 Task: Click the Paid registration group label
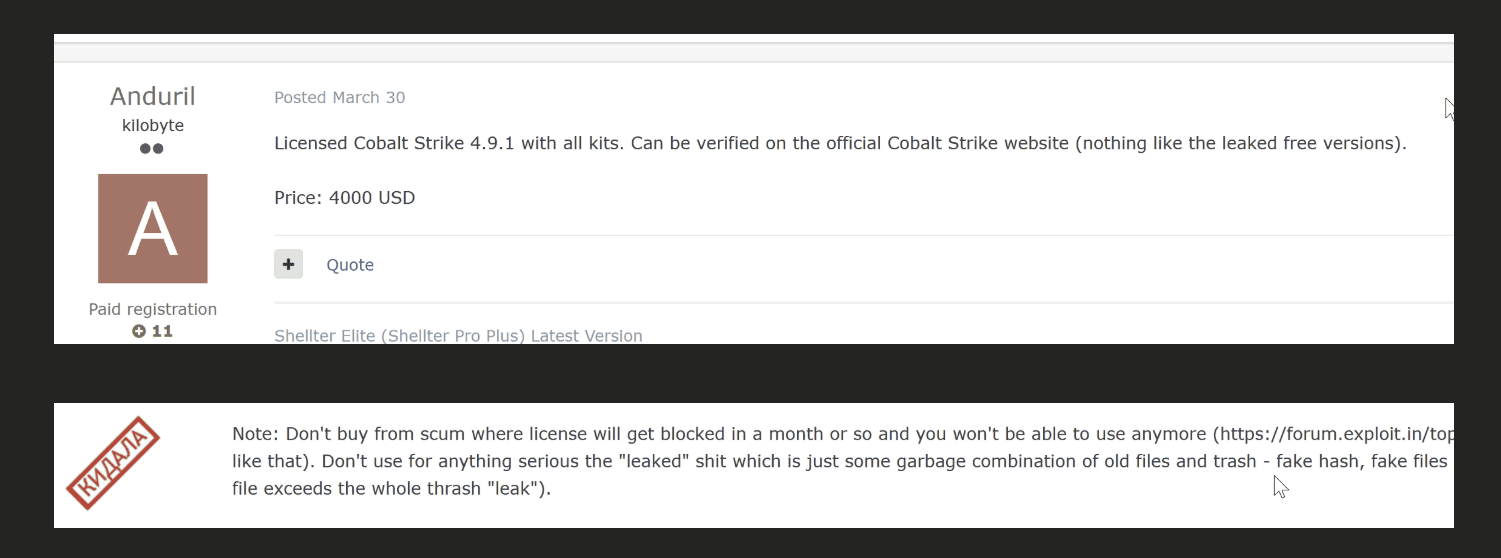click(153, 310)
